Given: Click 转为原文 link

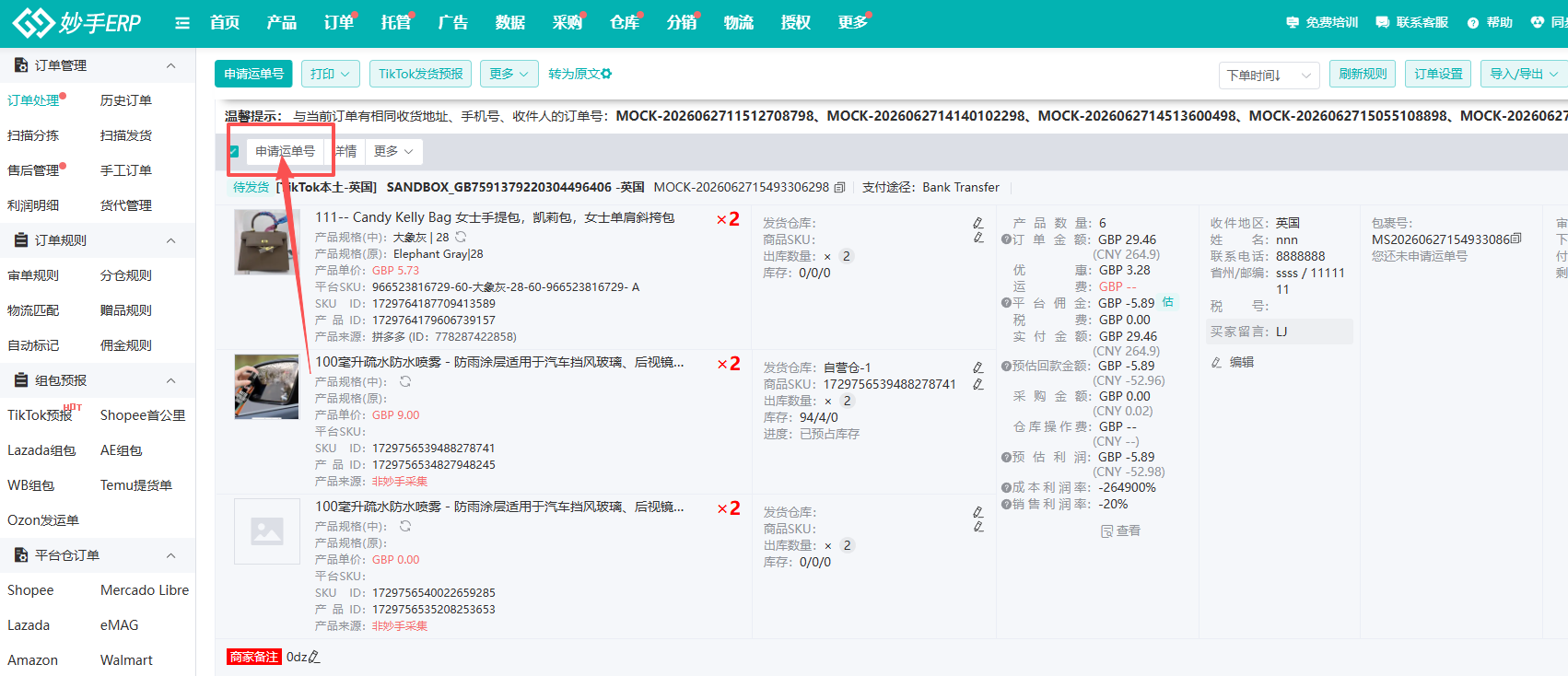Looking at the screenshot, I should coord(574,74).
